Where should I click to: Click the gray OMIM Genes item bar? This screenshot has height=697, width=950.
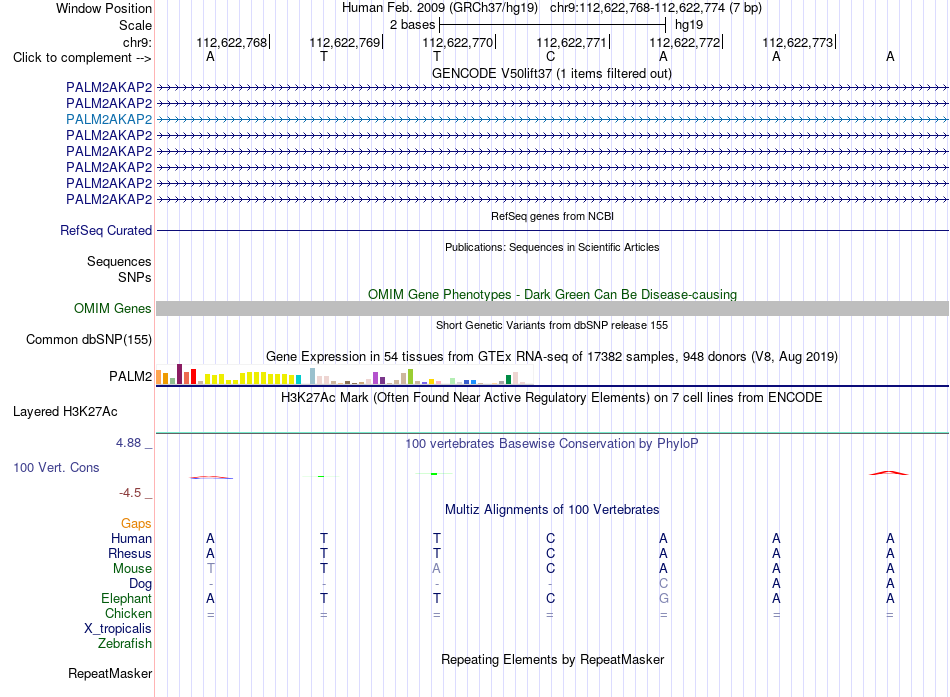point(552,308)
